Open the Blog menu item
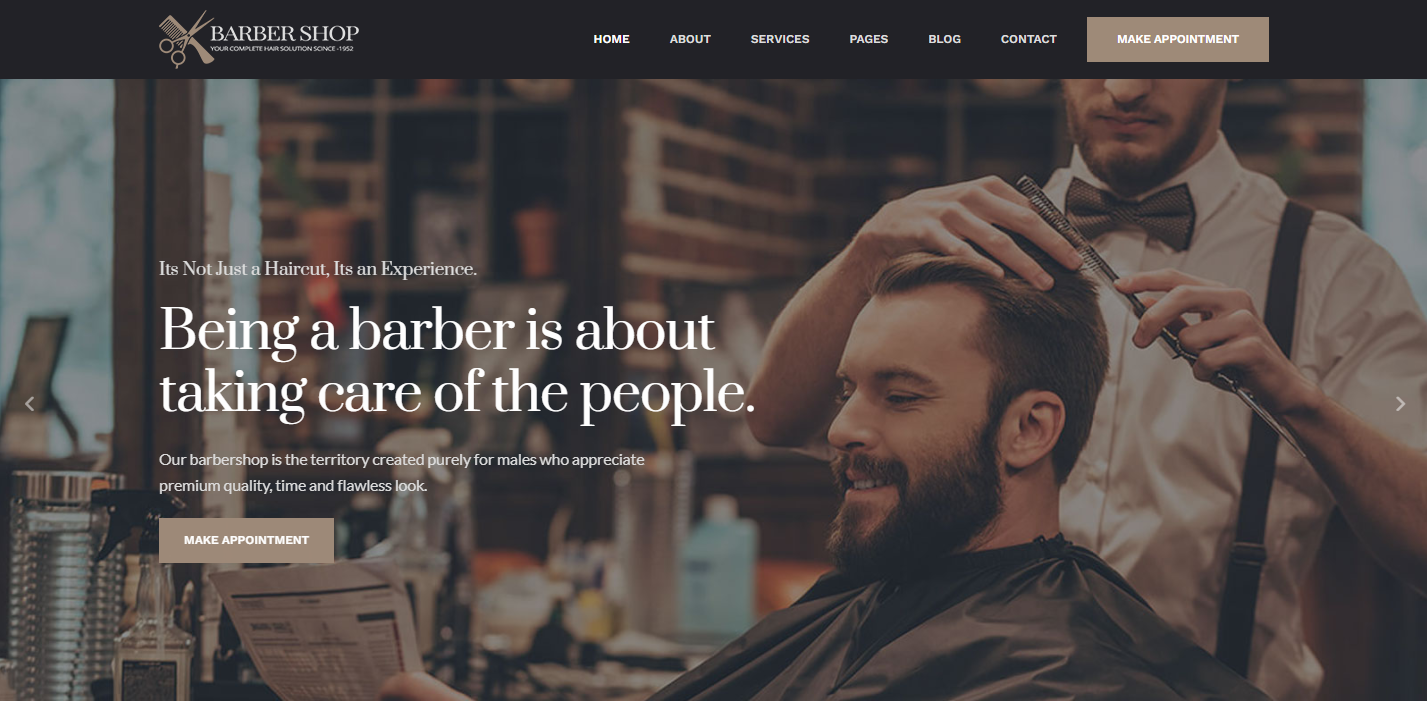The width and height of the screenshot is (1427, 701). point(944,39)
